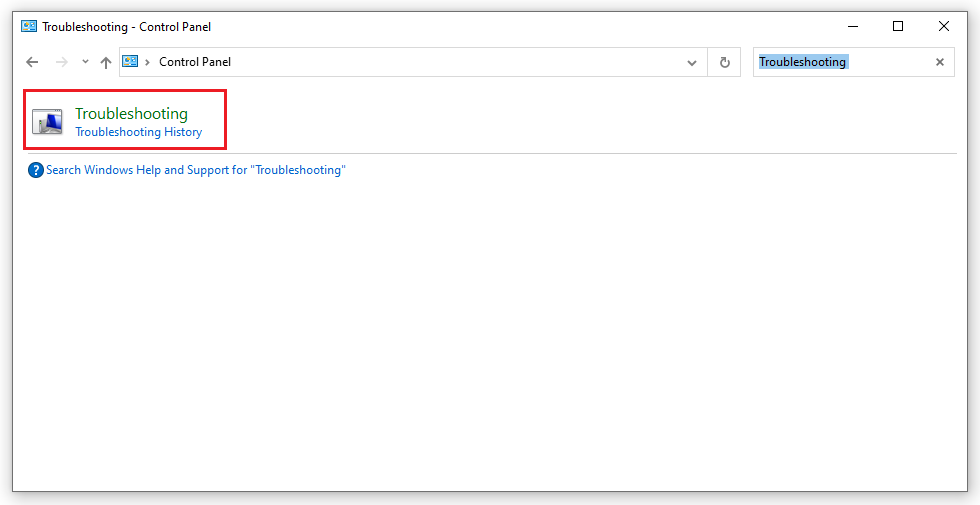Open the address bar history dropdown
Image resolution: width=980 pixels, height=505 pixels.
click(x=692, y=62)
